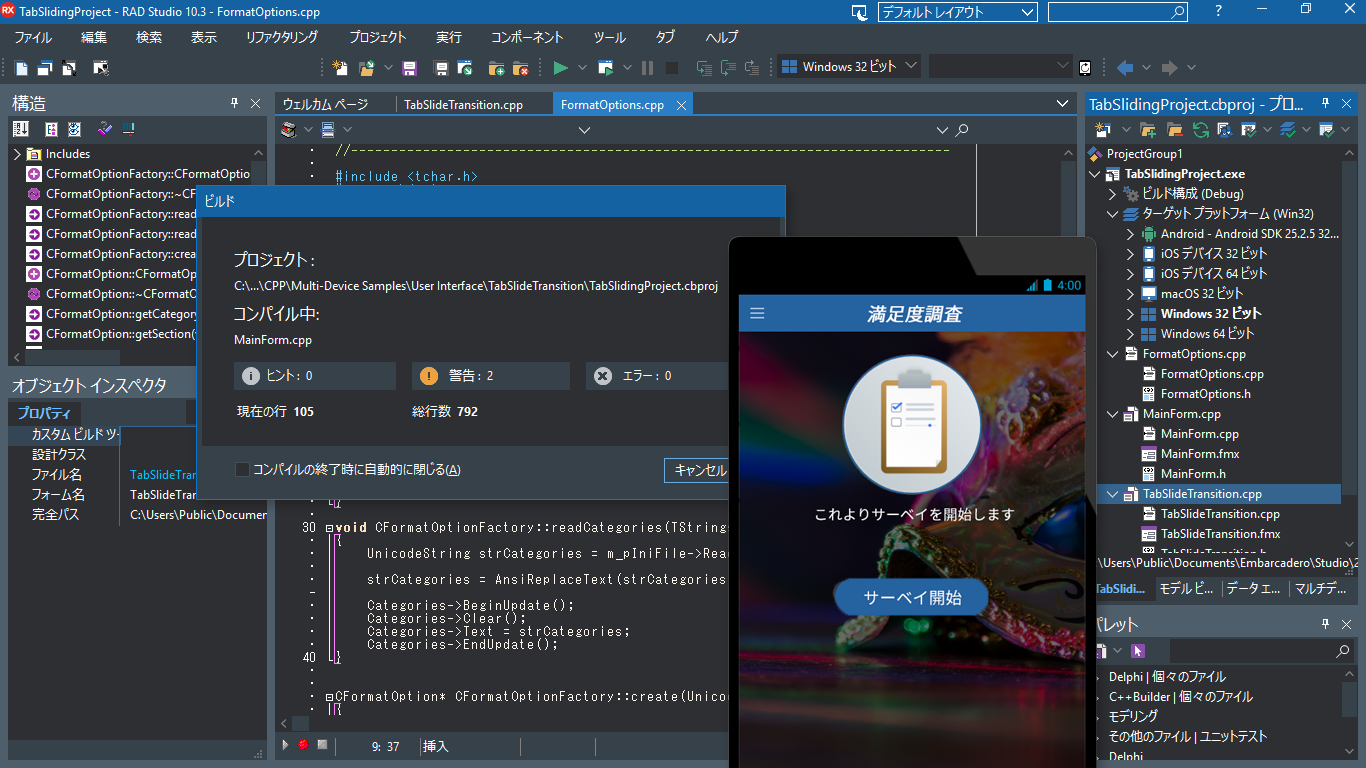The height and width of the screenshot is (768, 1366).
Task: Close the FormatOptions.cpp editor tab
Action: click(681, 104)
